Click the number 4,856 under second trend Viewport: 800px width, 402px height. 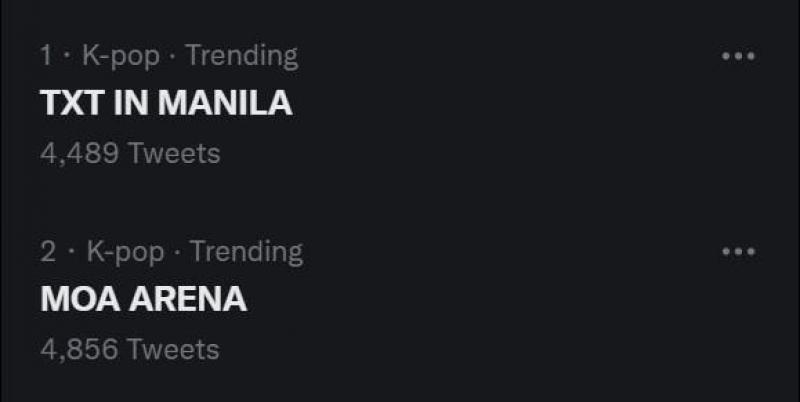pyautogui.click(x=80, y=349)
